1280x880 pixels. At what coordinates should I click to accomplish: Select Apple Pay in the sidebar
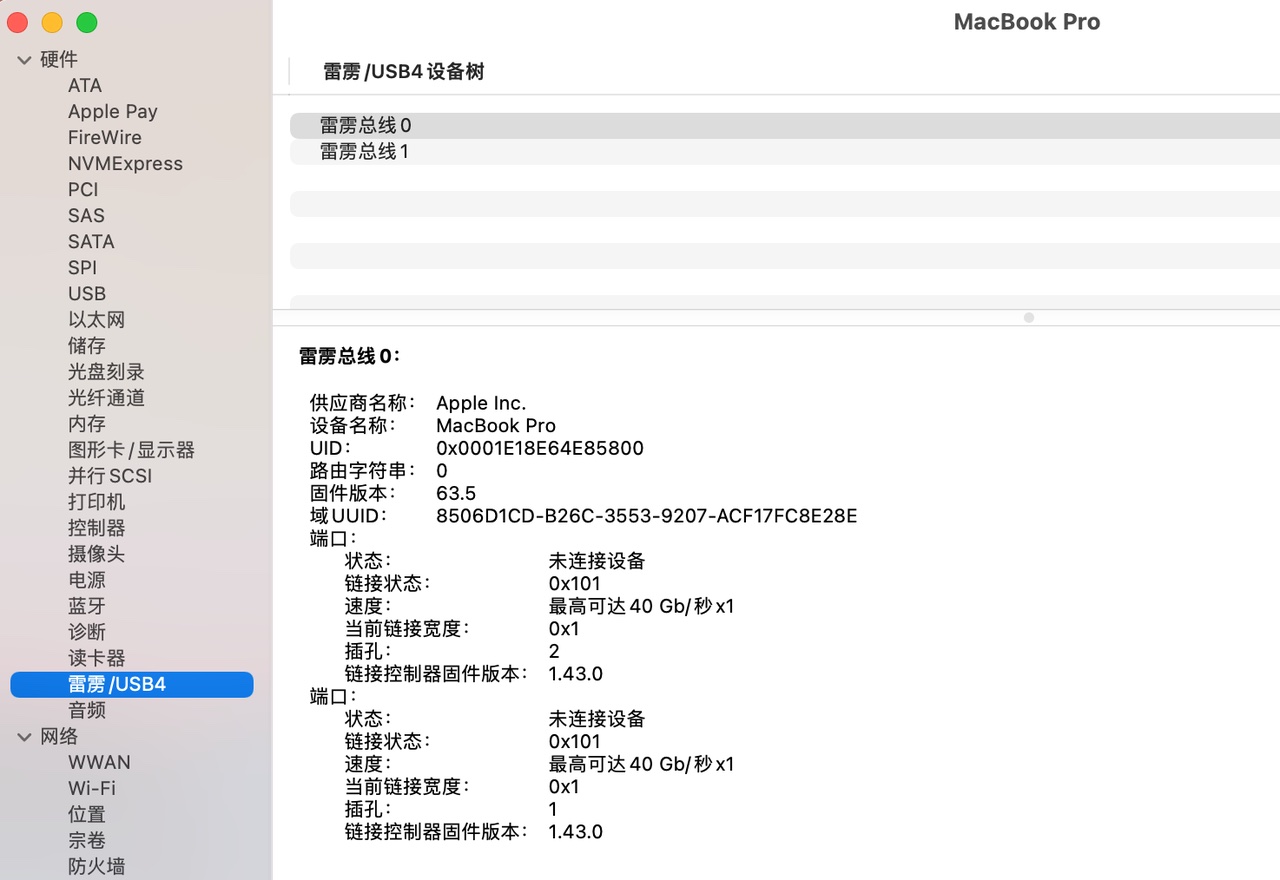(113, 112)
